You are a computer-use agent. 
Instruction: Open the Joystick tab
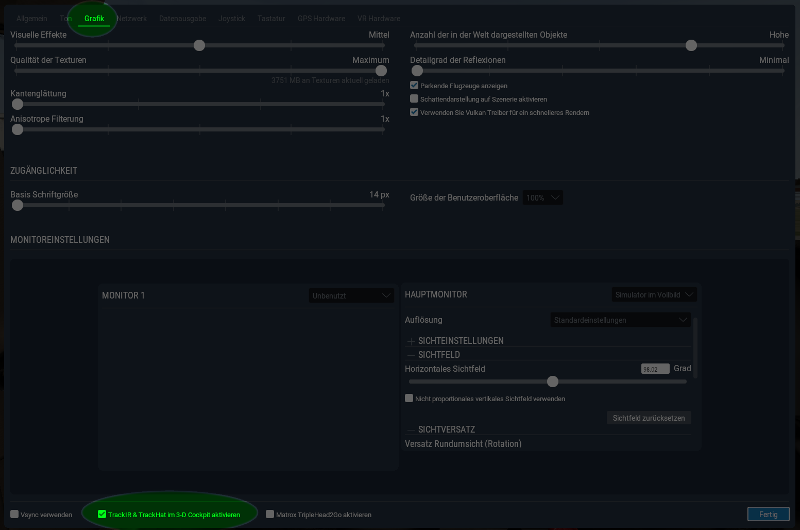tap(231, 18)
